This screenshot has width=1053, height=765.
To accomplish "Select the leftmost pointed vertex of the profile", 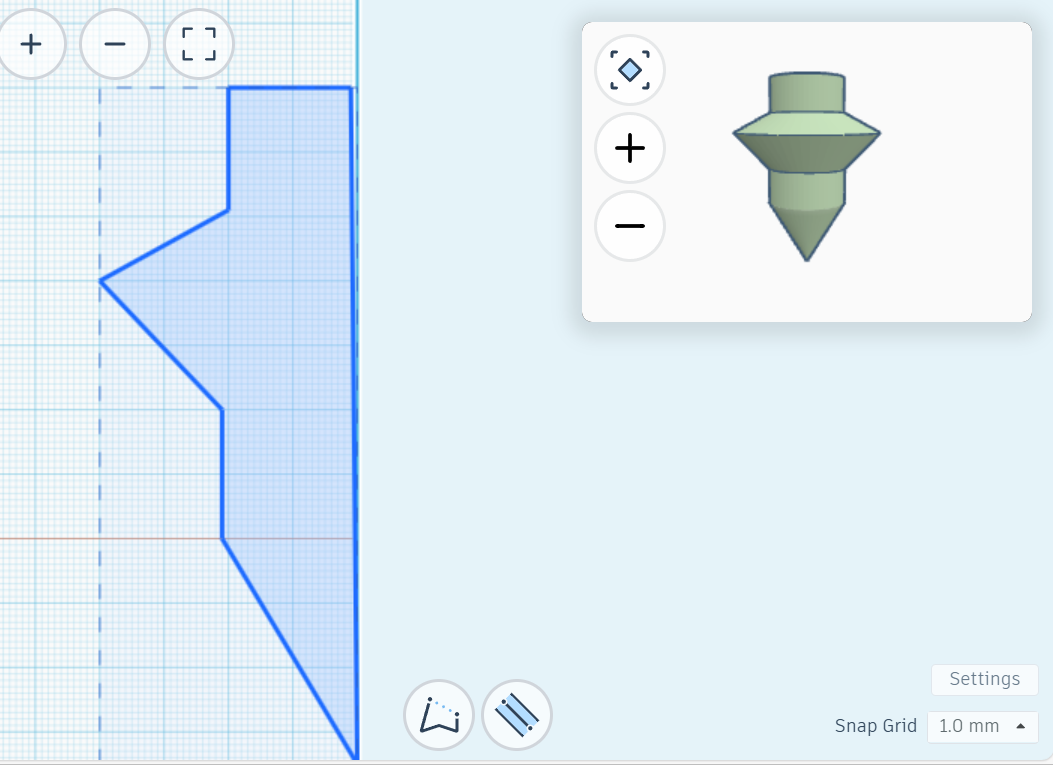I will [x=101, y=281].
